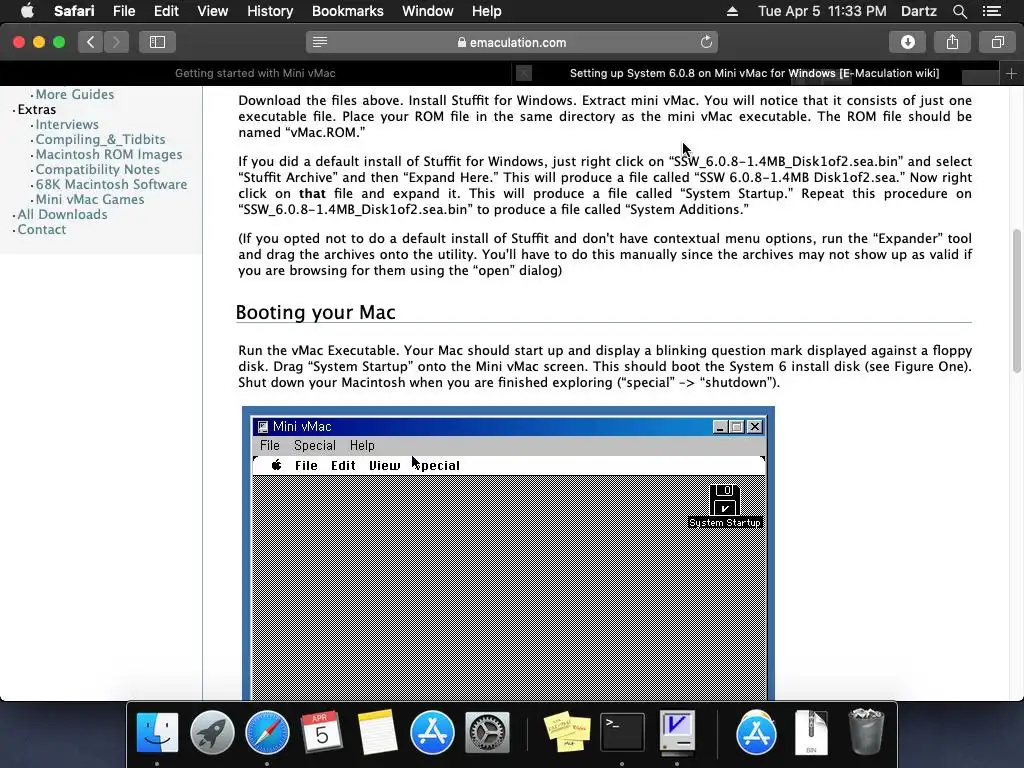The image size is (1024, 768).
Task: Open Reader view icon in address bar
Action: 320,42
